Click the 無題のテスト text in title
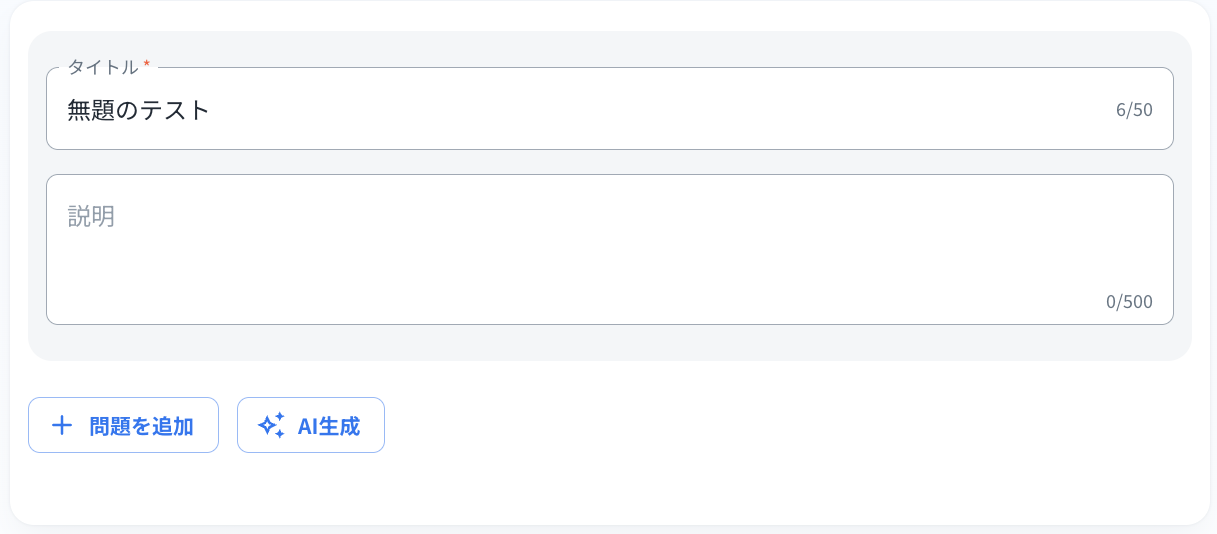 click(x=139, y=110)
